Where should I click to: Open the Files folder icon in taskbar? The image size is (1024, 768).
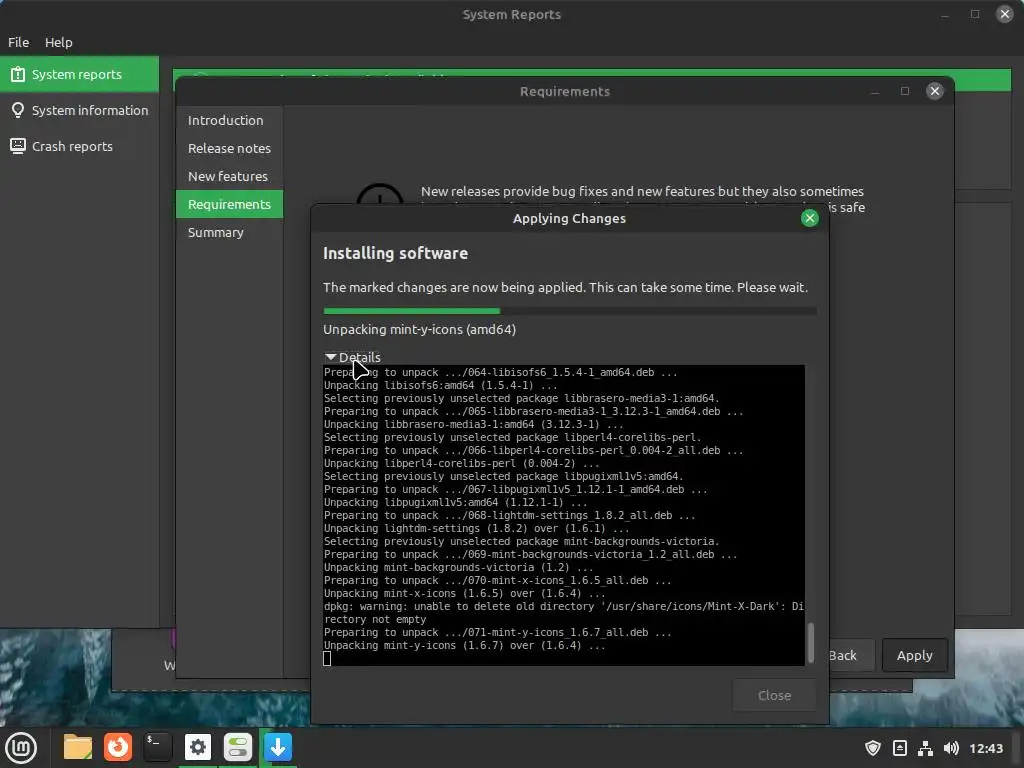coord(78,748)
